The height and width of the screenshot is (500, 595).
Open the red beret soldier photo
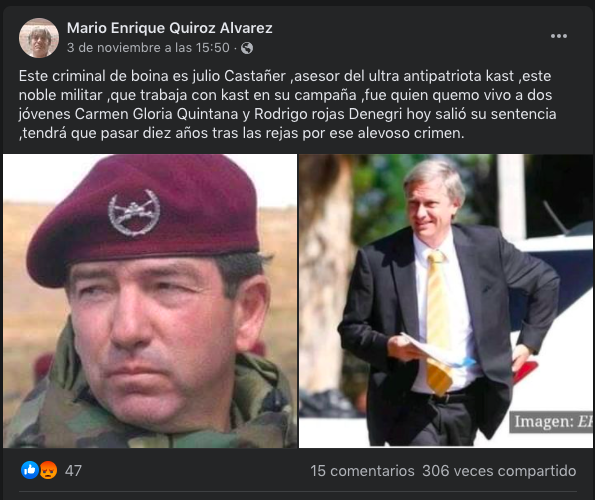coord(150,301)
